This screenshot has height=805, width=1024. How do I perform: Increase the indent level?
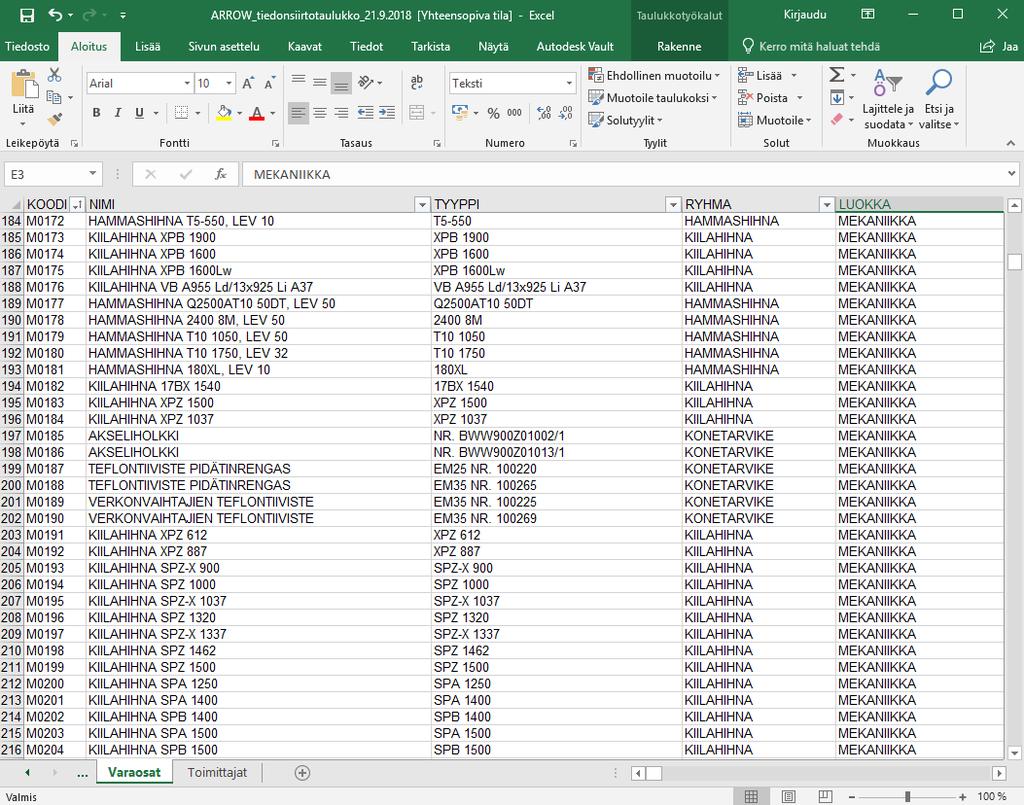click(x=387, y=113)
